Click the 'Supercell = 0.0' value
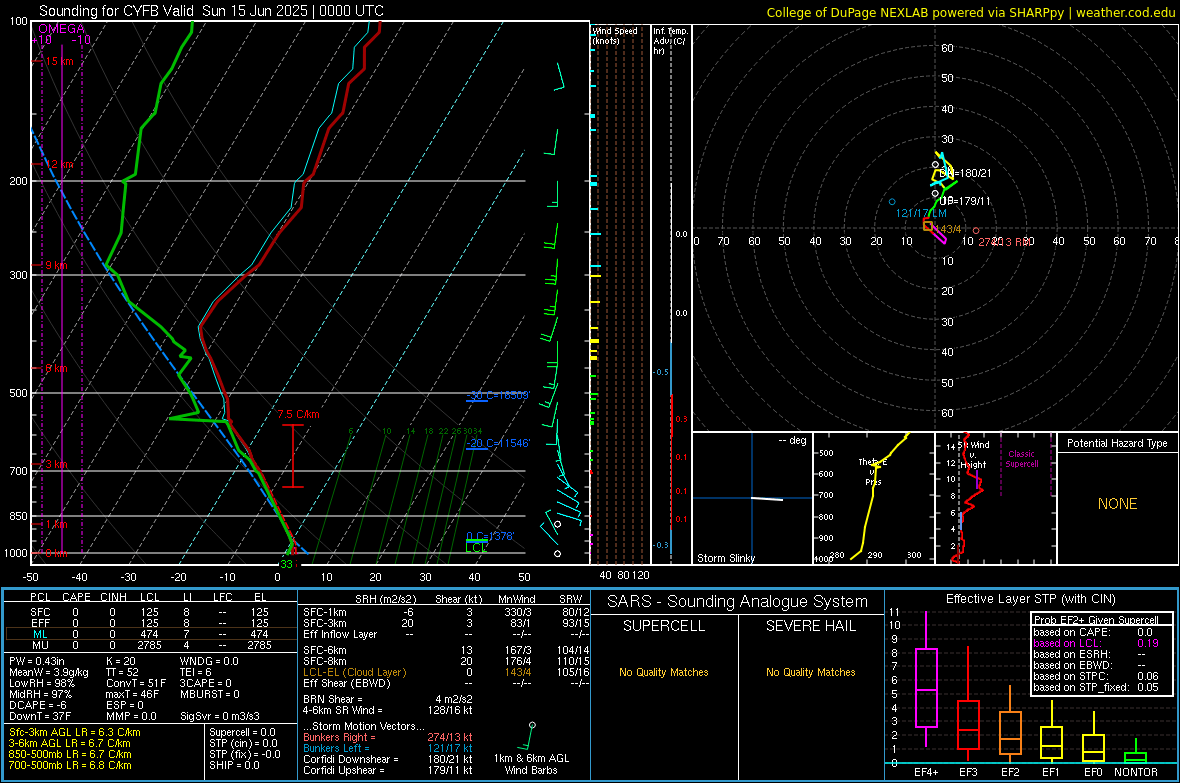This screenshot has width=1180, height=783. click(242, 732)
